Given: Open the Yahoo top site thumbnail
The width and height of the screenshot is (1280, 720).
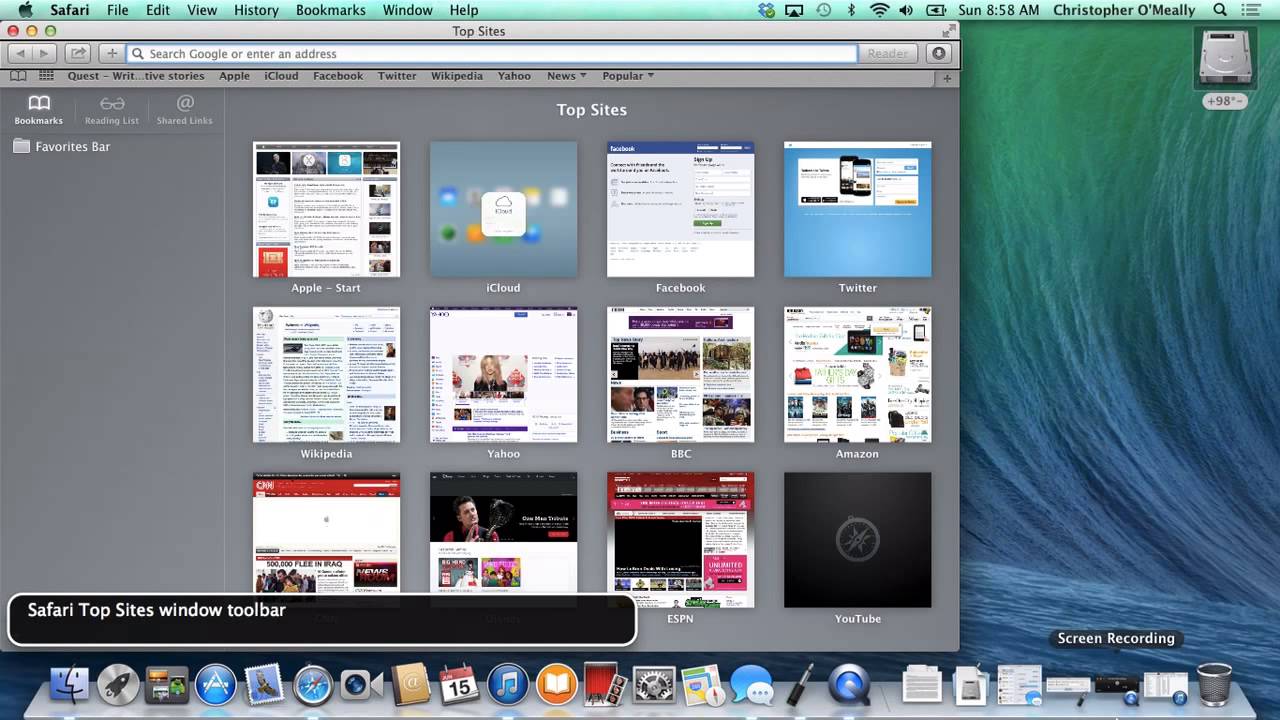Looking at the screenshot, I should [503, 375].
